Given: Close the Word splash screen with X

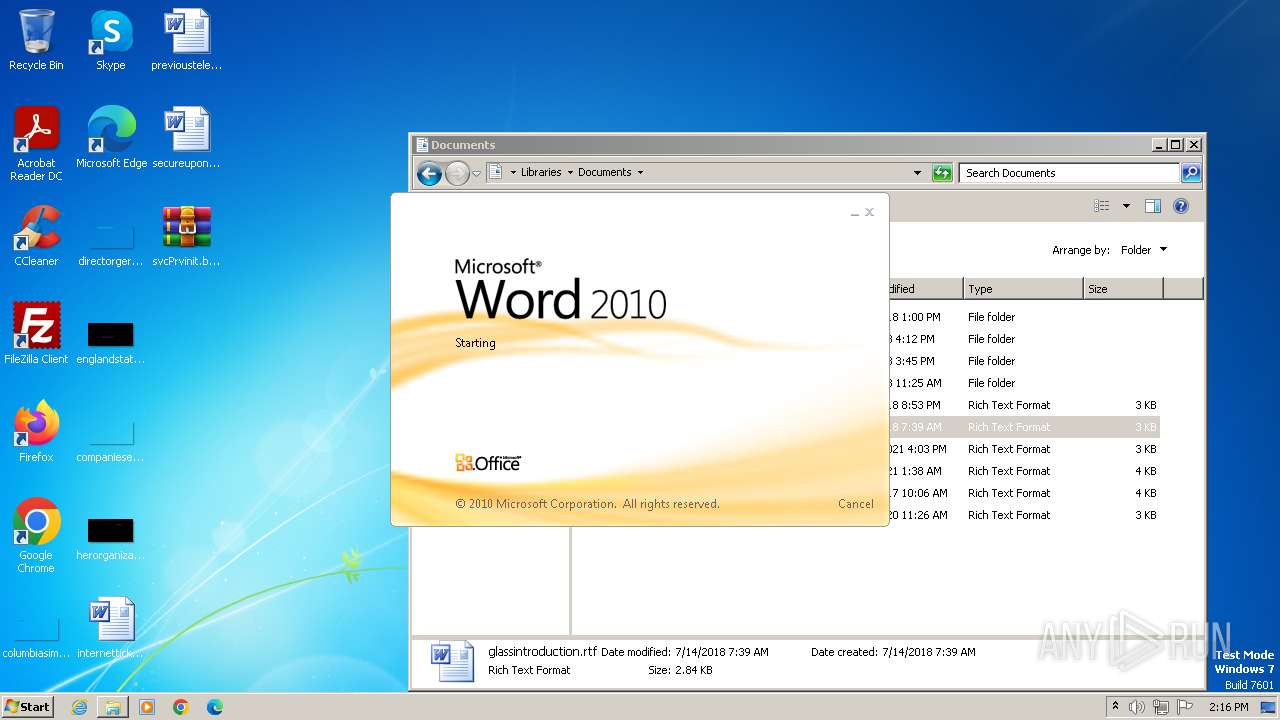Looking at the screenshot, I should (x=869, y=212).
